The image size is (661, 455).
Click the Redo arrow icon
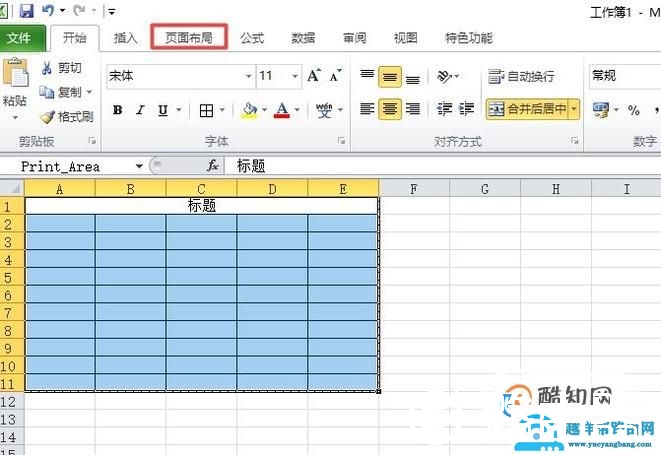pos(79,10)
